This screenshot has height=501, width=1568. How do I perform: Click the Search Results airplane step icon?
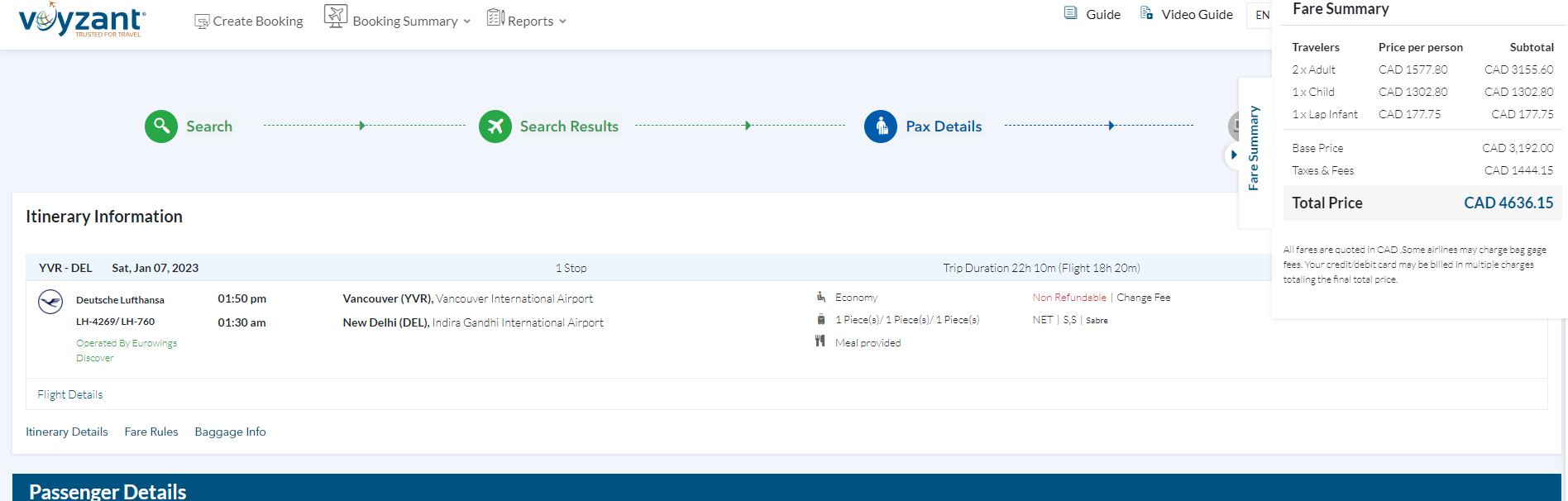tap(495, 126)
